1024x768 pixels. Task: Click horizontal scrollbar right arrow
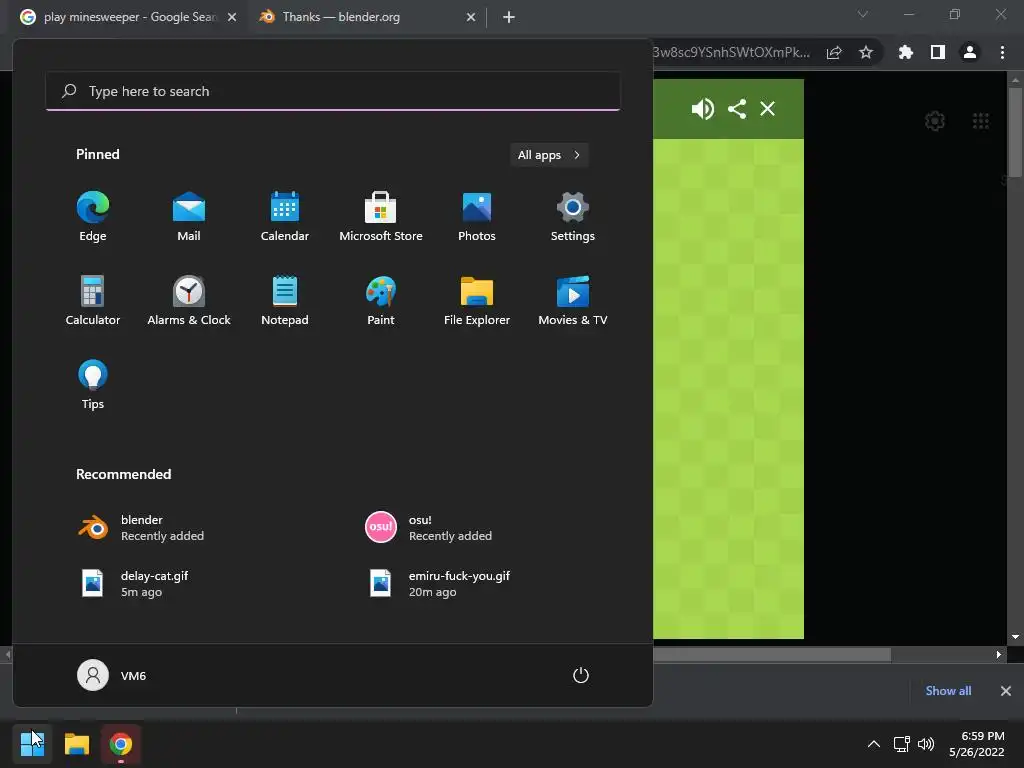coord(999,654)
